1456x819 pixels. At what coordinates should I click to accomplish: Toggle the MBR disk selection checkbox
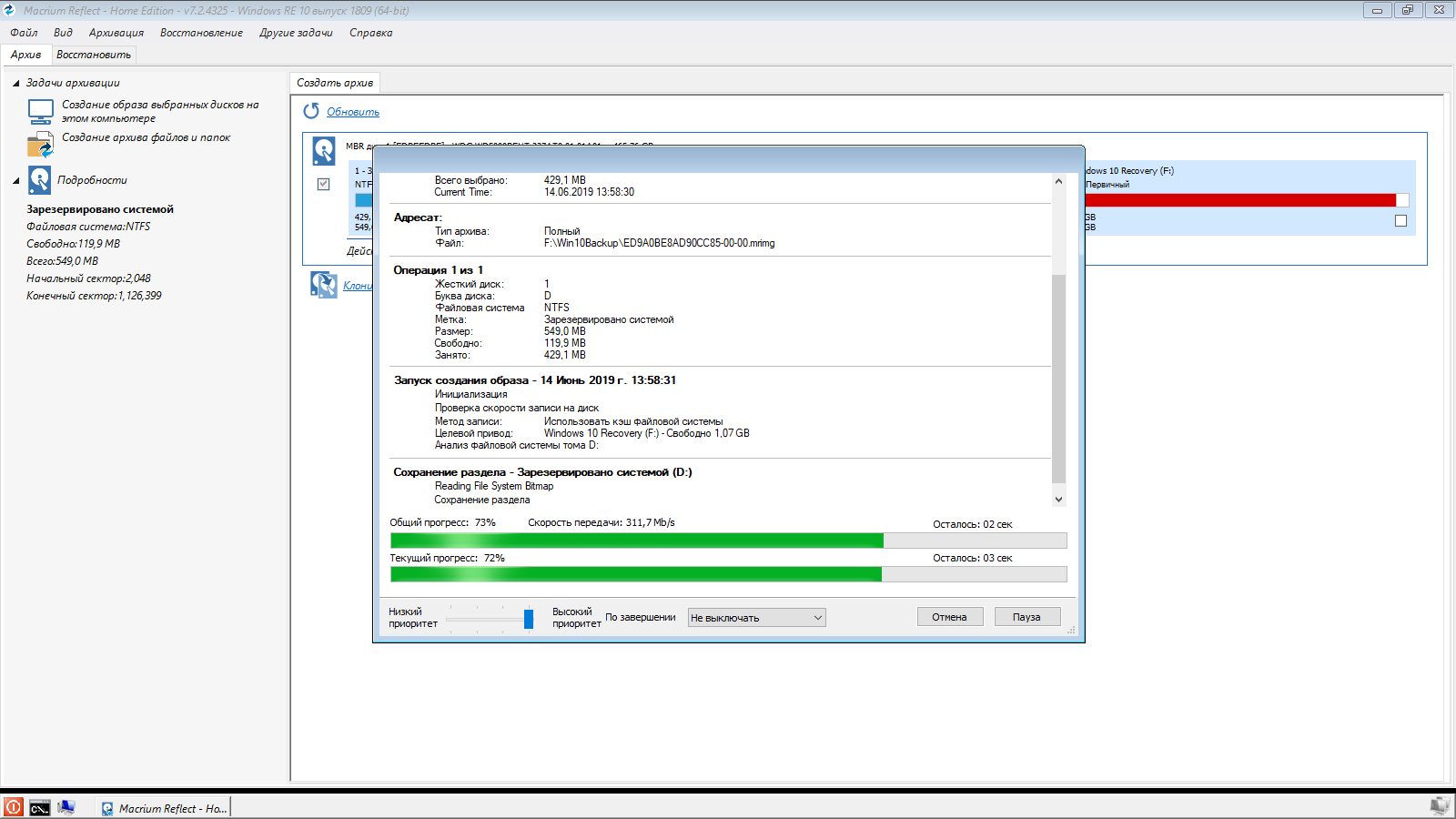323,184
